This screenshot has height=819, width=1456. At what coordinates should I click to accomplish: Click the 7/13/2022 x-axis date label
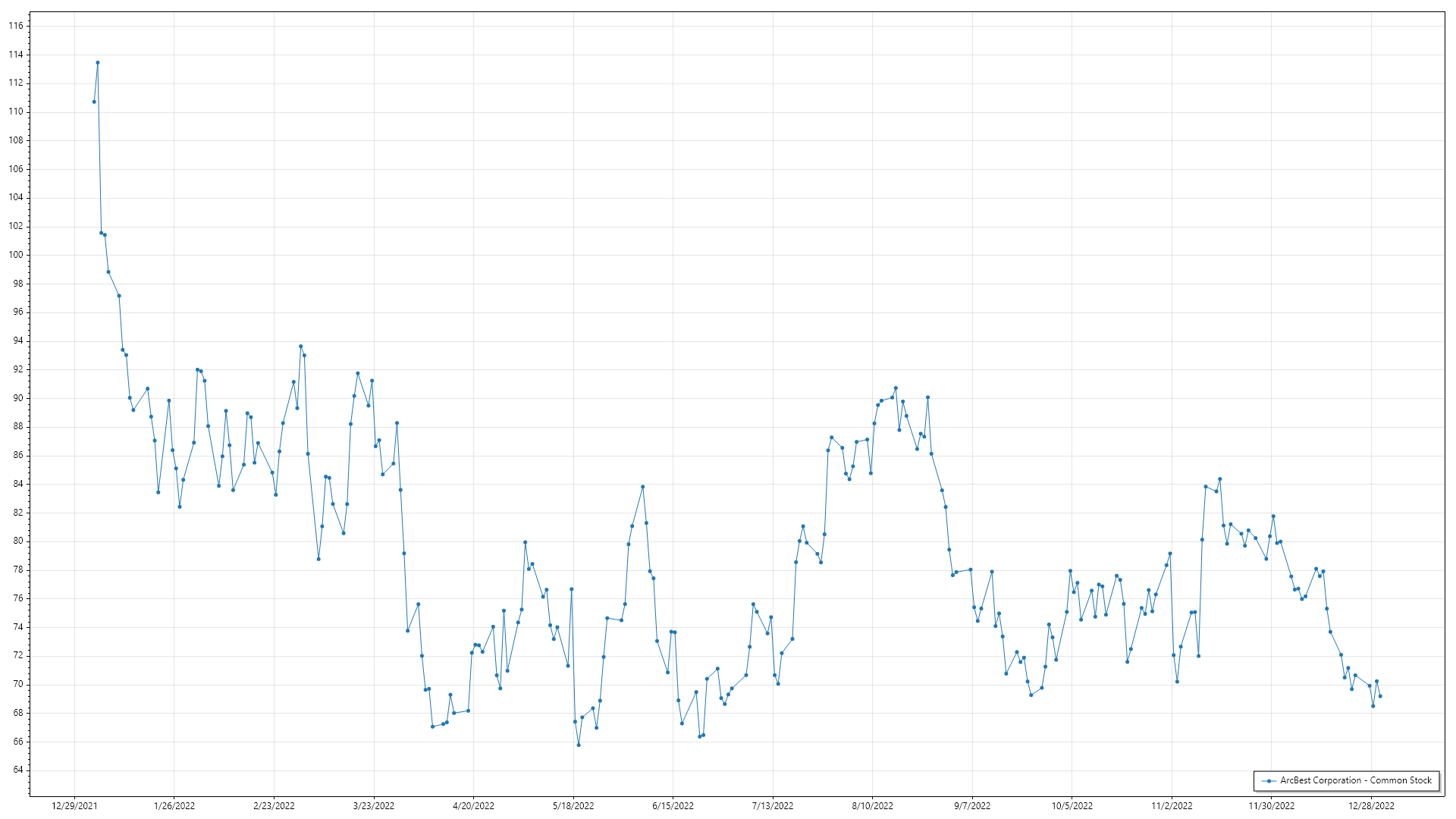[773, 806]
